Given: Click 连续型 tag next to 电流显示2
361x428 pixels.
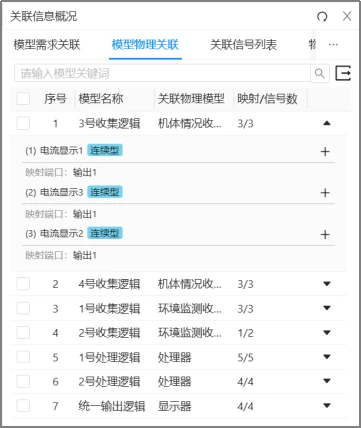Looking at the screenshot, I should 105,233.
